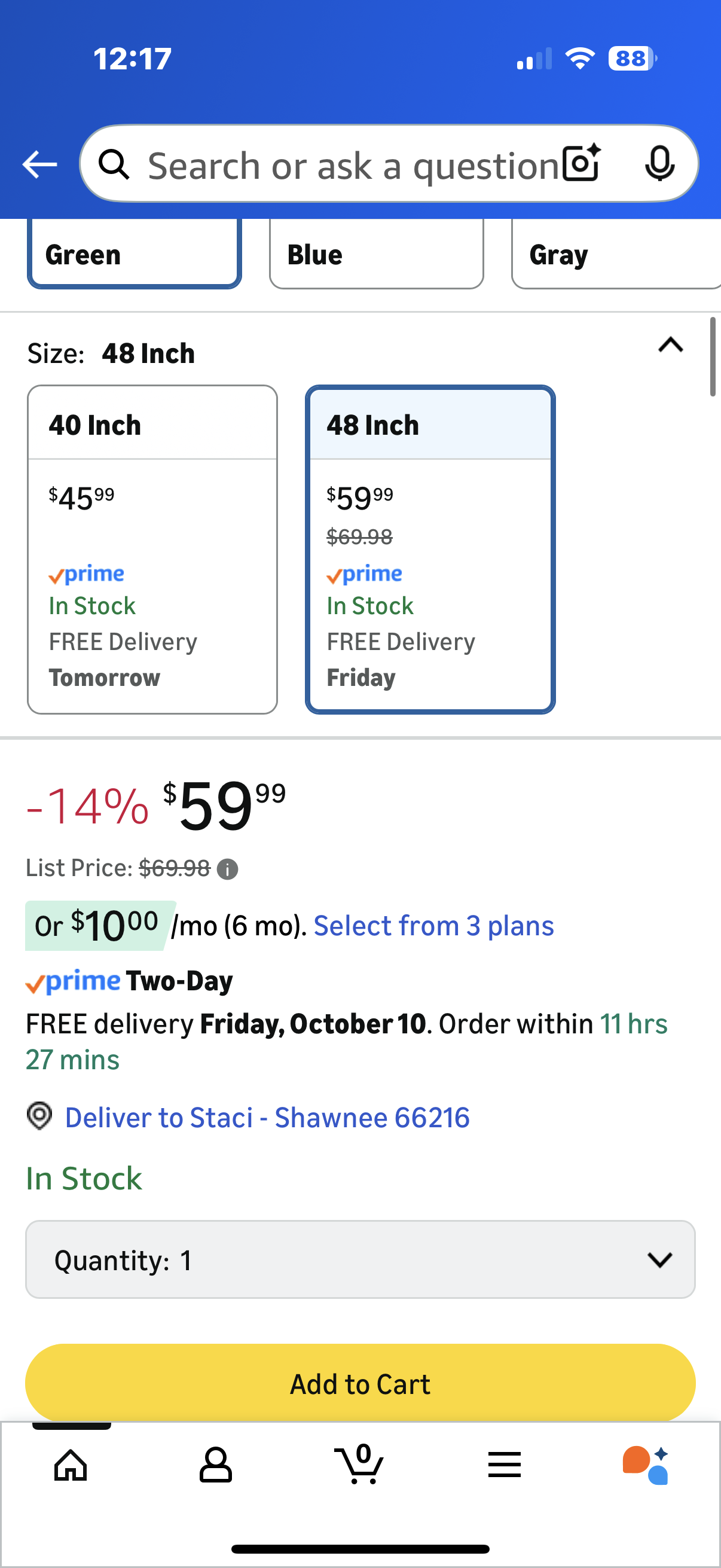
Task: Tap the back arrow icon
Action: [x=39, y=164]
